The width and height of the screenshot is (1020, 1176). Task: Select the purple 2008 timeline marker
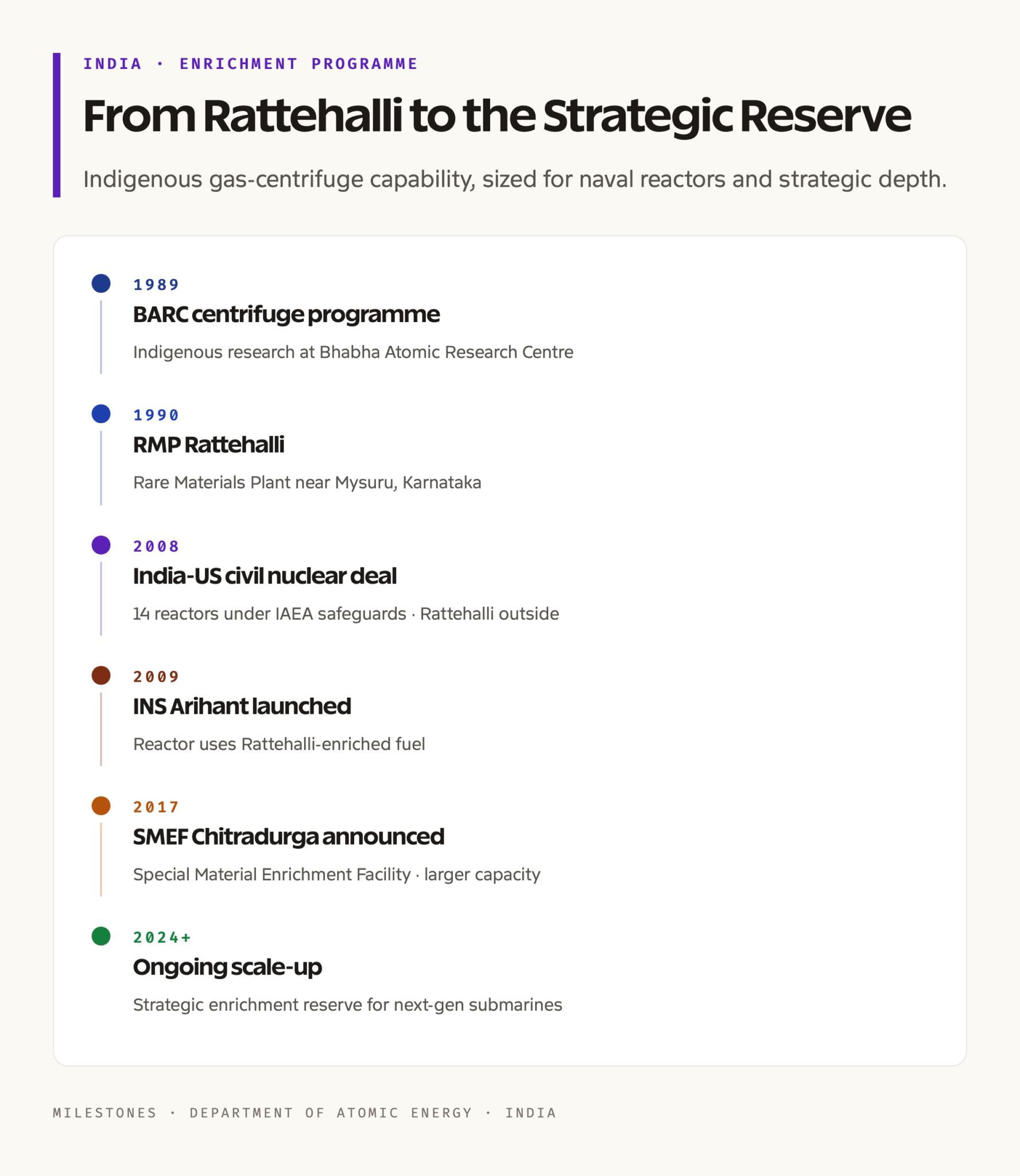[101, 544]
